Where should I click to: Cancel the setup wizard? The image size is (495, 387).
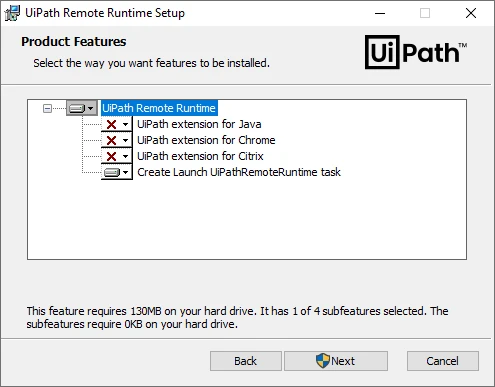pyautogui.click(x=443, y=361)
